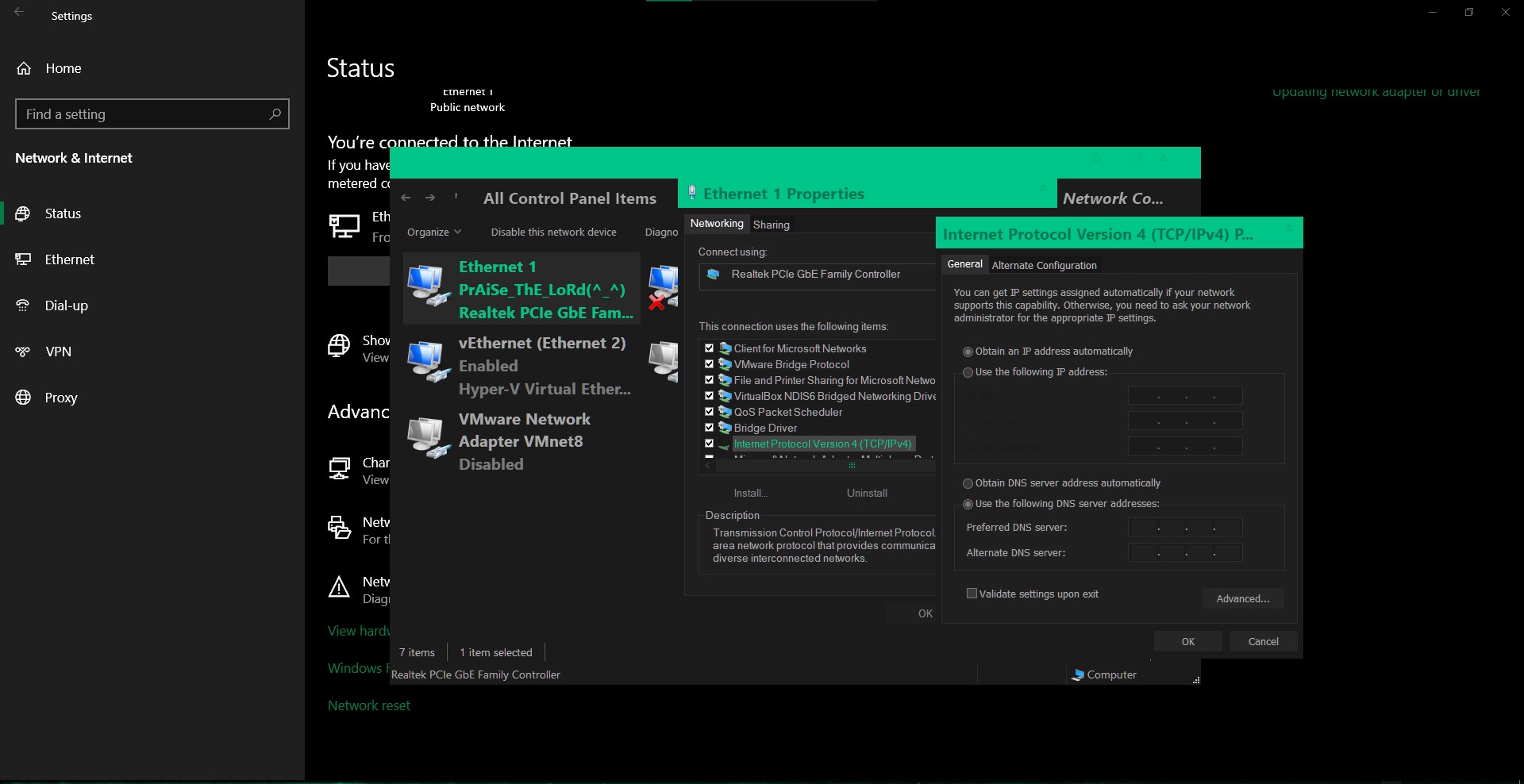Screen dimensions: 1524x784
Task: Click the Computer icon in status bar
Action: click(x=1078, y=675)
